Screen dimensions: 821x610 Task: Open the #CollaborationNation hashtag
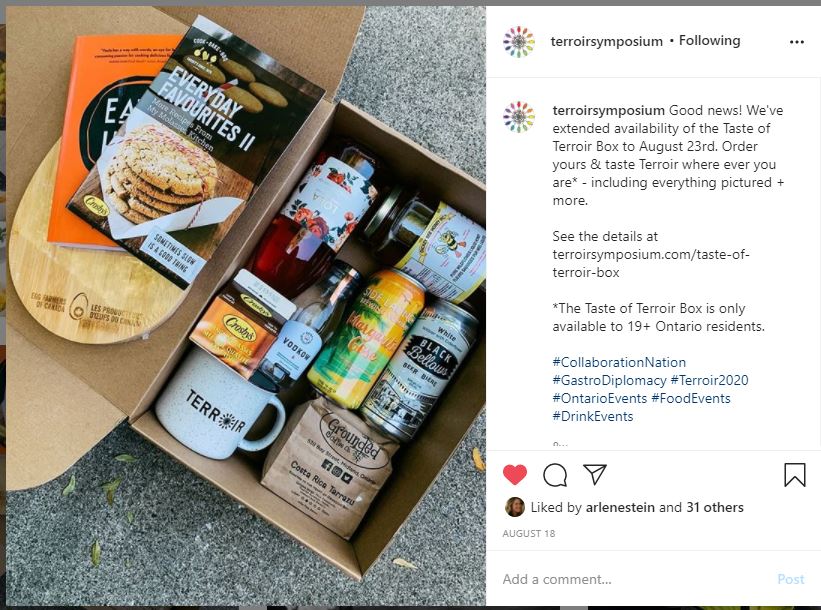[x=619, y=362]
